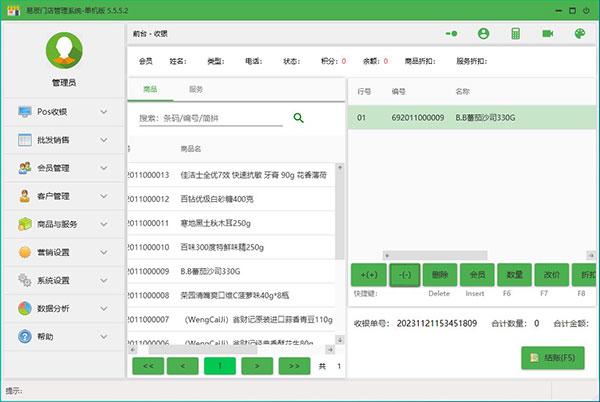Open the calculator tool icon

click(x=515, y=33)
